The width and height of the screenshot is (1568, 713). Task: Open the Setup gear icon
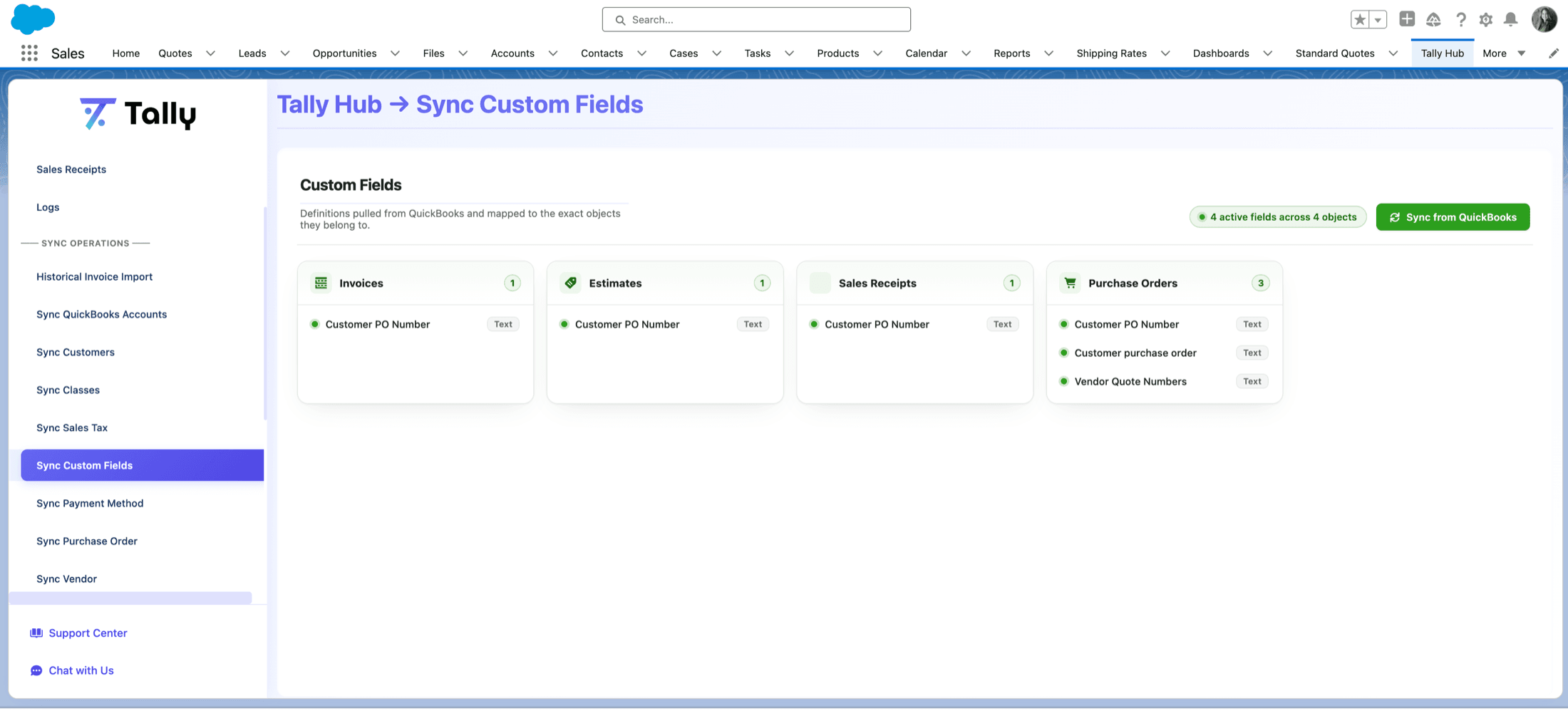pos(1485,19)
